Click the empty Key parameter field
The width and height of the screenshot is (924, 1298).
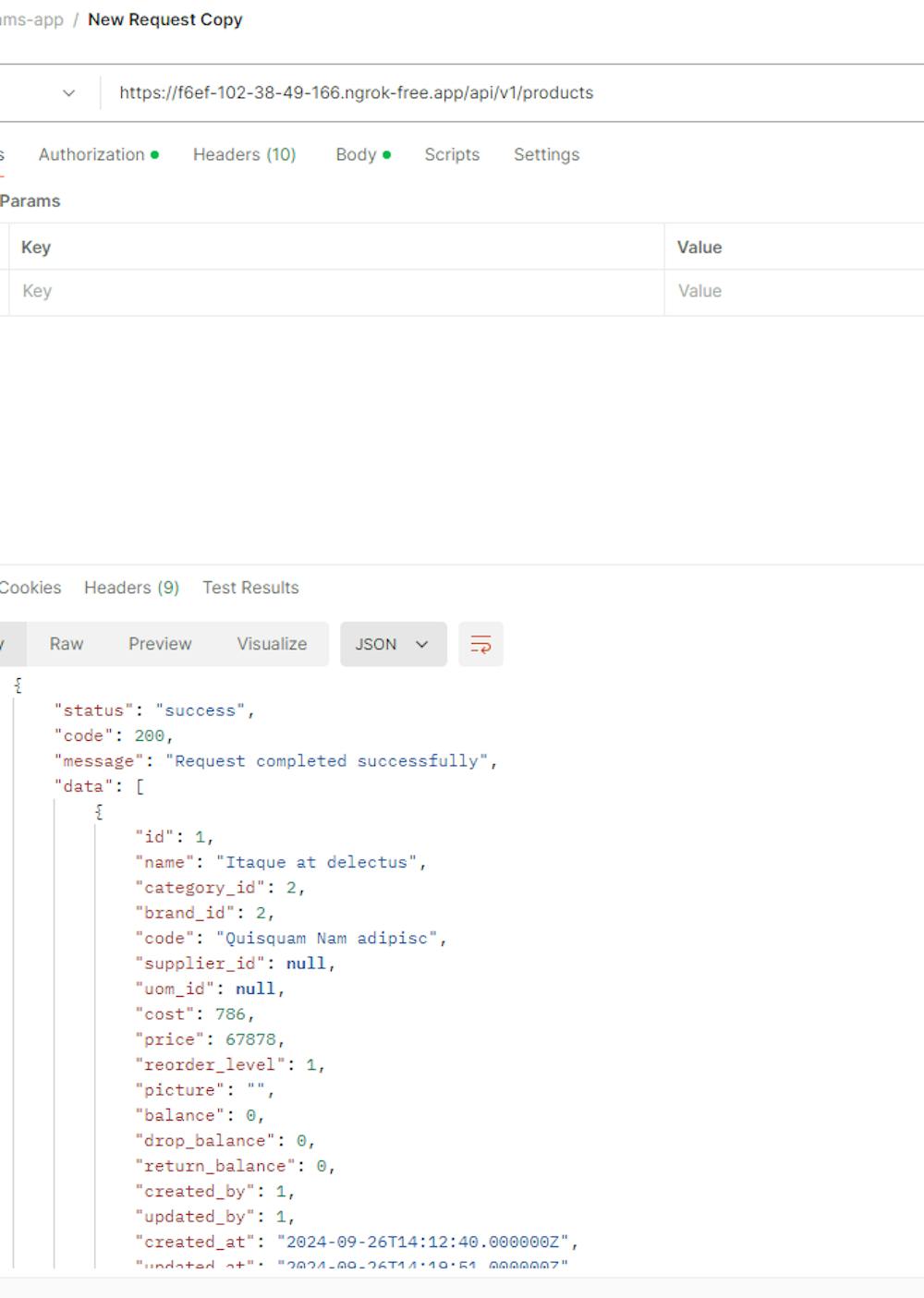pyautogui.click(x=337, y=292)
